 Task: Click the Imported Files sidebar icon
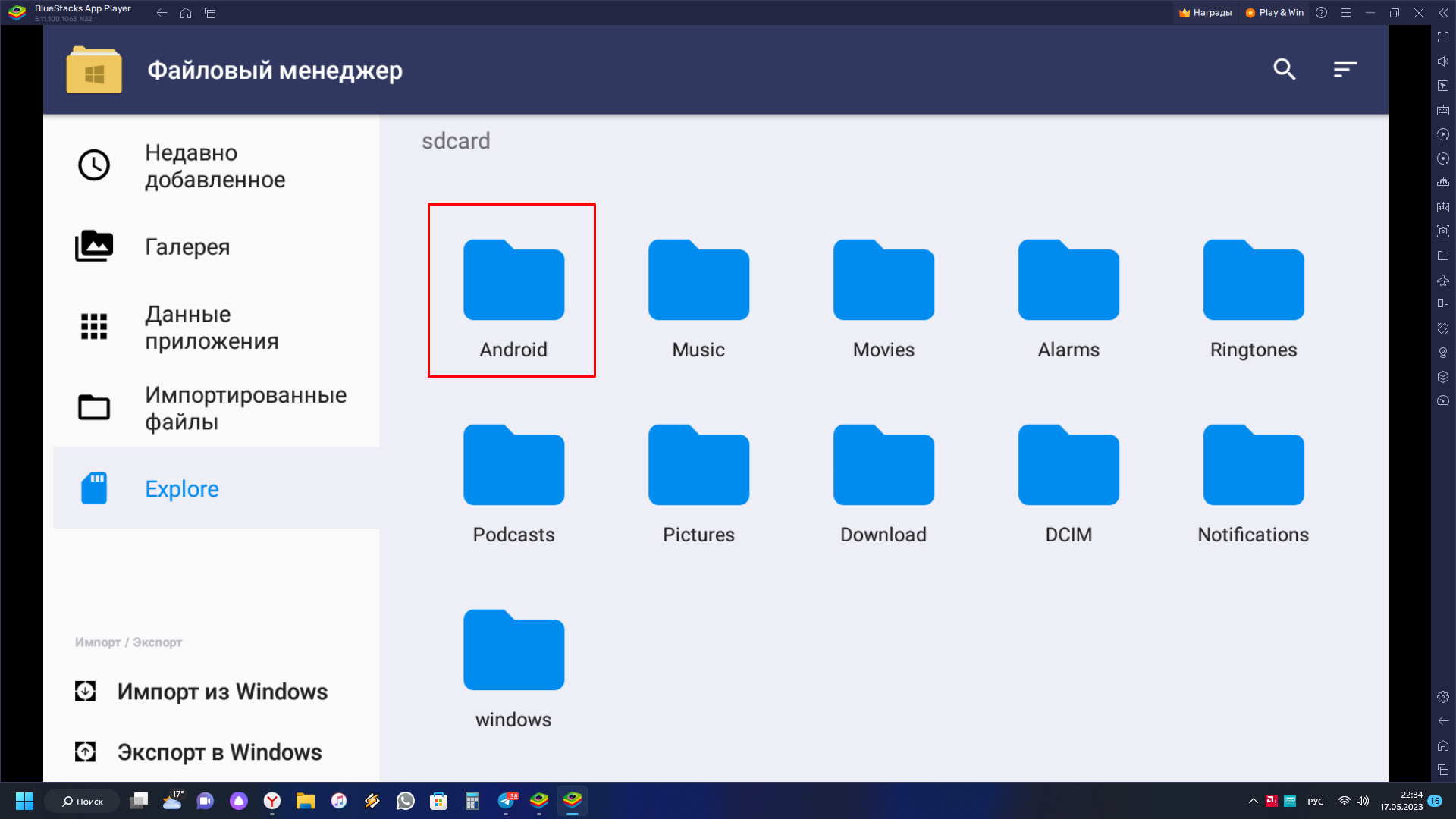[x=96, y=407]
